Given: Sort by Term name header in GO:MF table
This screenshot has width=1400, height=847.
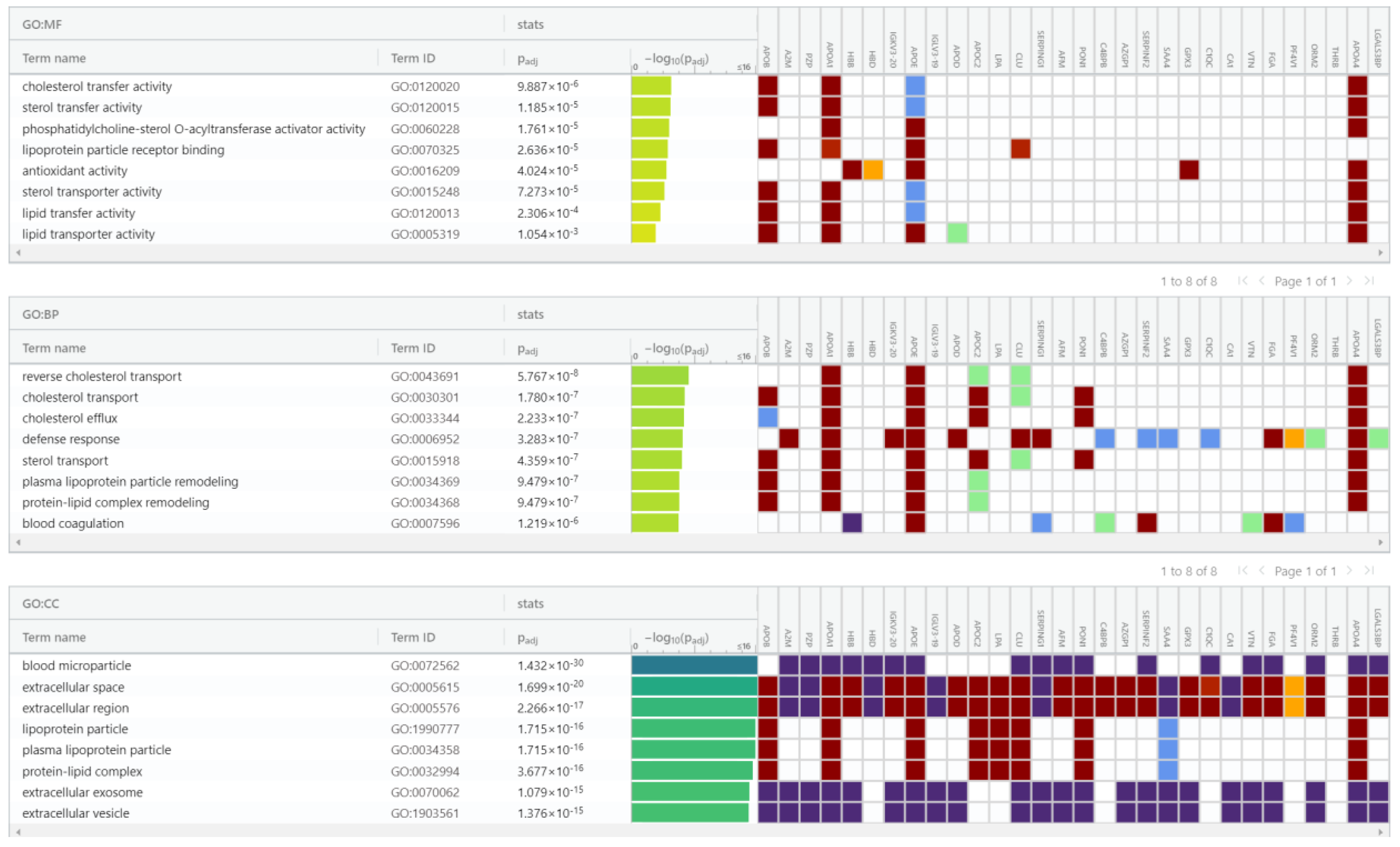Looking at the screenshot, I should tap(54, 58).
